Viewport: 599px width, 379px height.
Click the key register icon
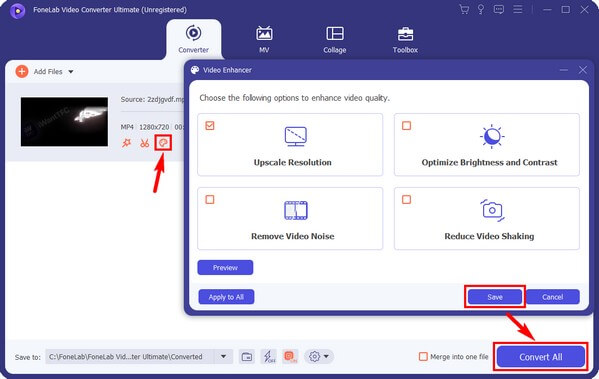coord(481,10)
